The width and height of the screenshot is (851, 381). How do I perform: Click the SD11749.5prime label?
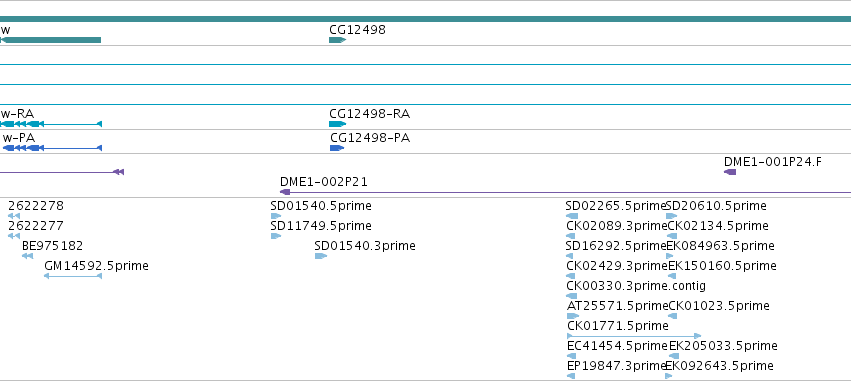(x=321, y=226)
